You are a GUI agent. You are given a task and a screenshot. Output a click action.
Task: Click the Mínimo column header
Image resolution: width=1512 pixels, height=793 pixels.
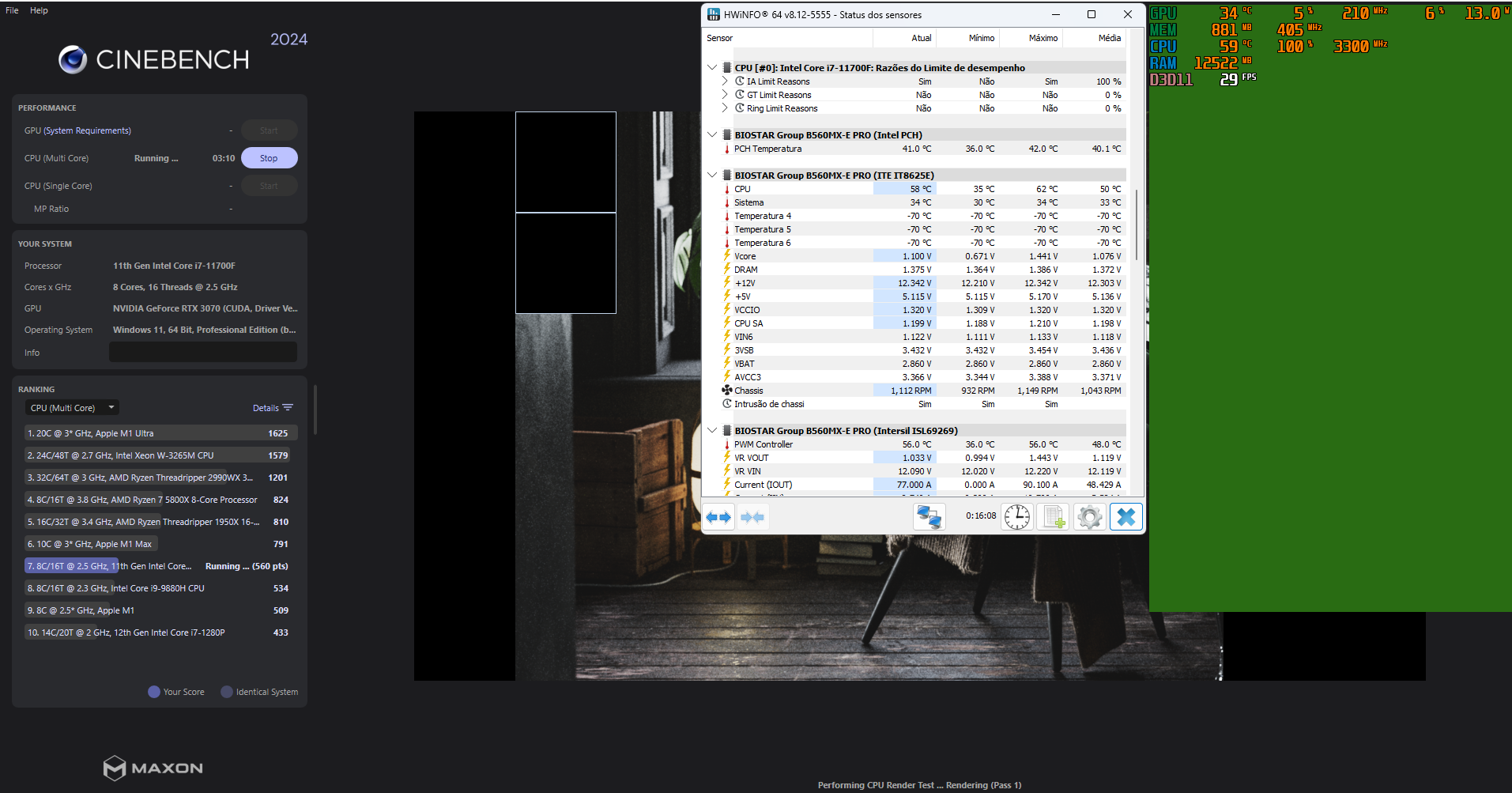(x=967, y=38)
